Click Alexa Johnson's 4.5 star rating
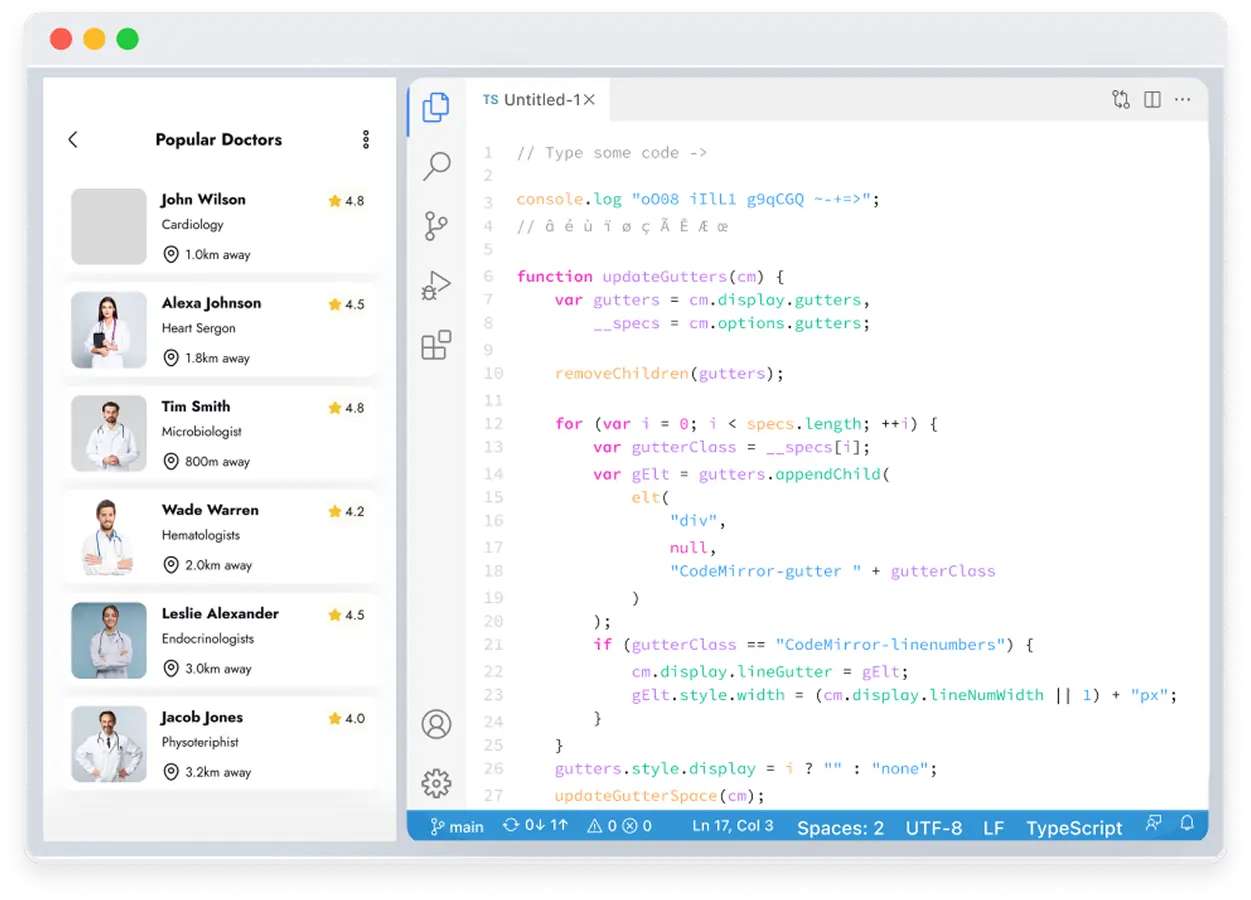This screenshot has width=1251, height=900. [x=346, y=303]
